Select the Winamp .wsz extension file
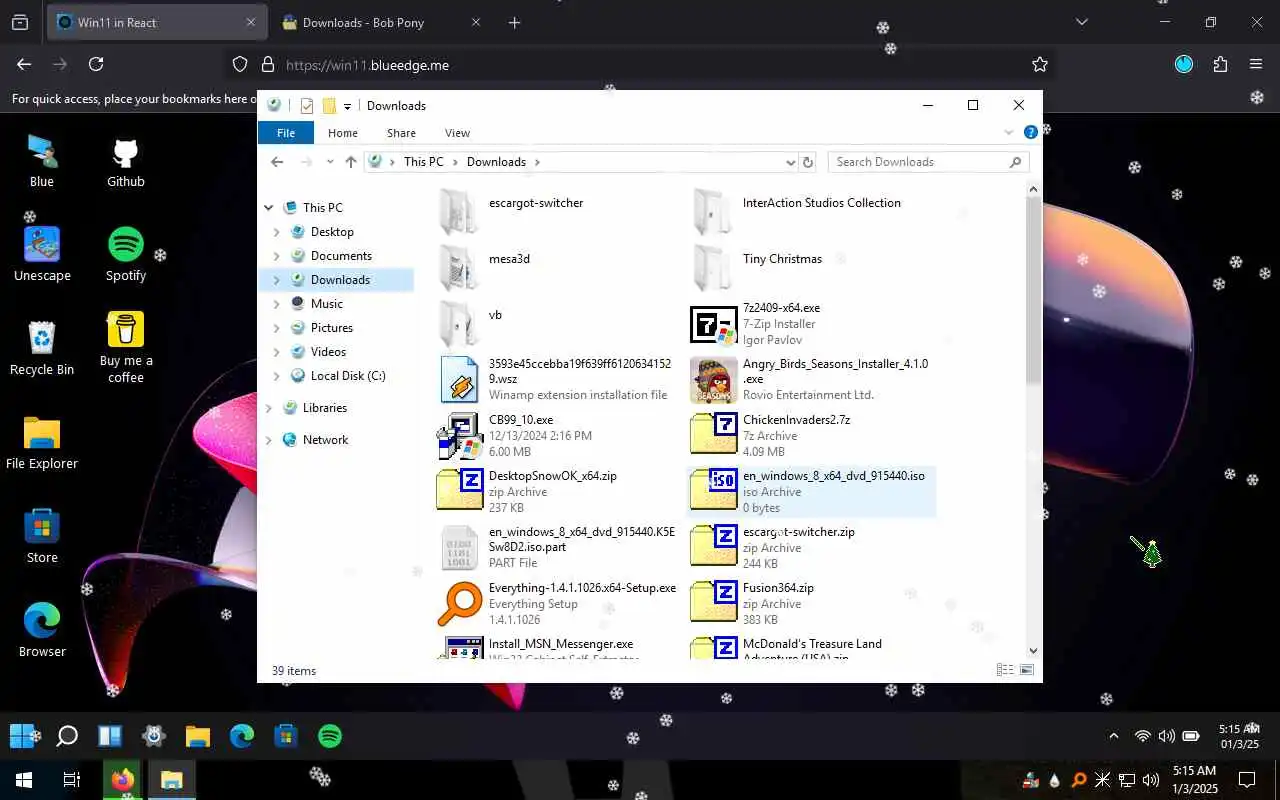The image size is (1280, 800). (x=557, y=380)
